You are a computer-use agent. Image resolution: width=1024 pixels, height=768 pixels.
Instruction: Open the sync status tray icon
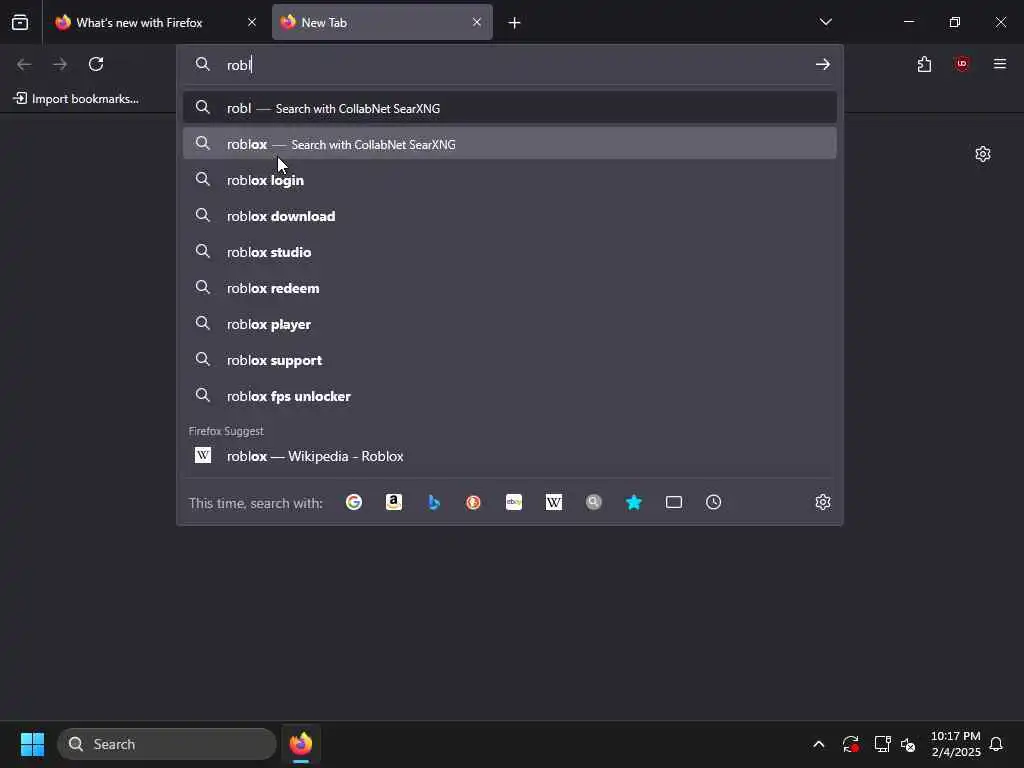(x=850, y=744)
